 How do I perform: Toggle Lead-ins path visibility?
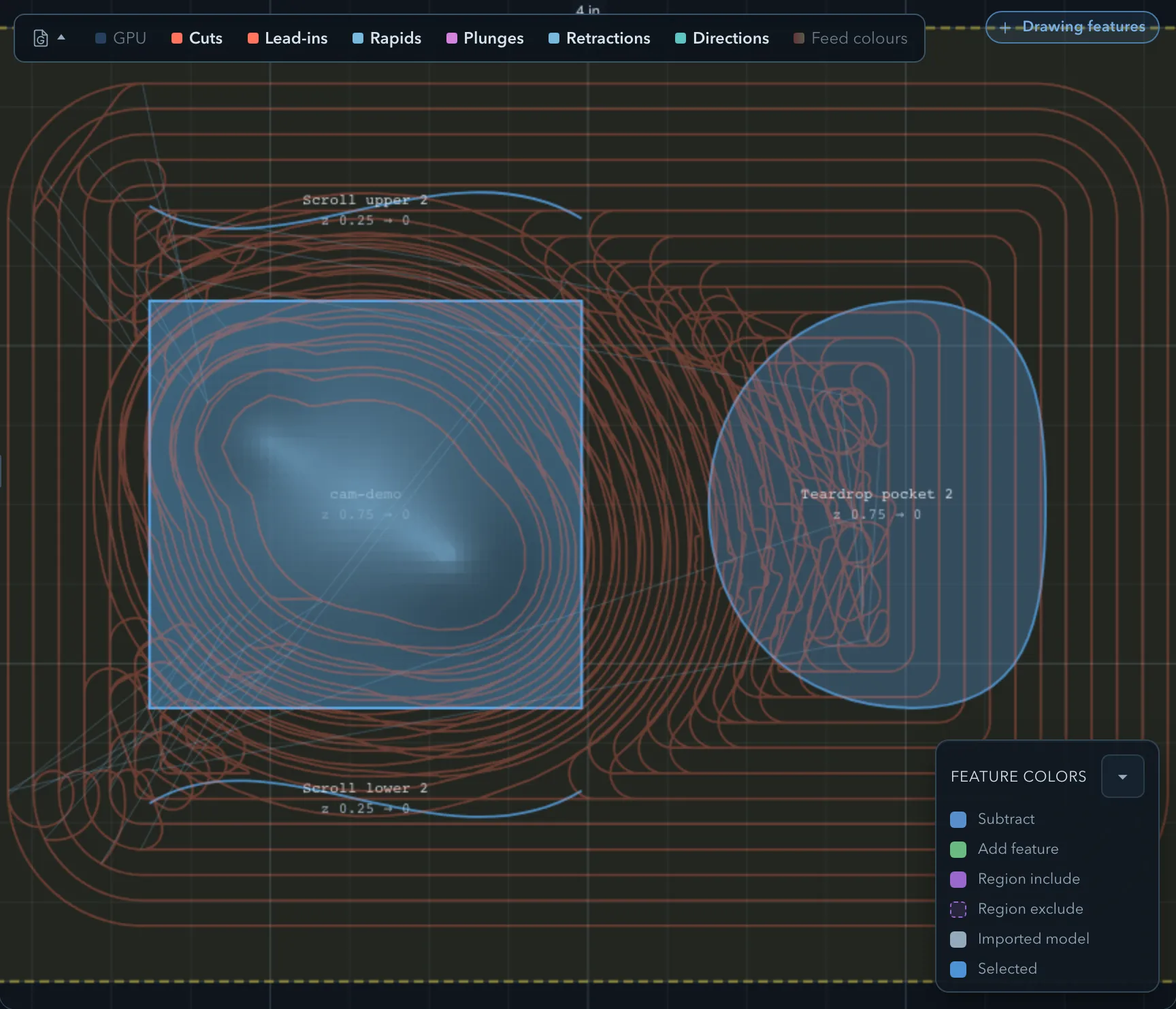coord(287,38)
